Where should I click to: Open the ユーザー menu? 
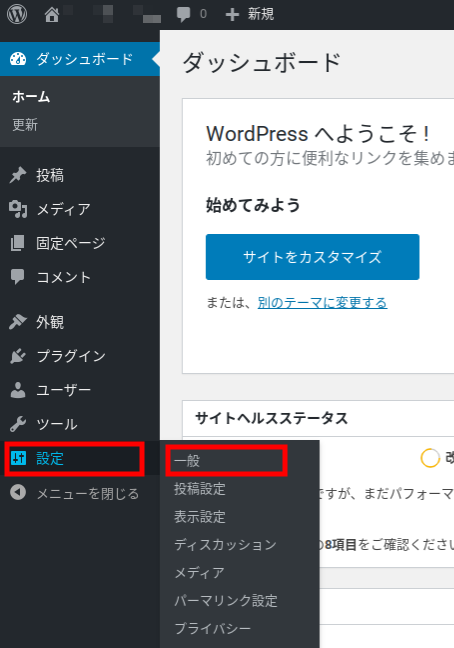coord(63,390)
